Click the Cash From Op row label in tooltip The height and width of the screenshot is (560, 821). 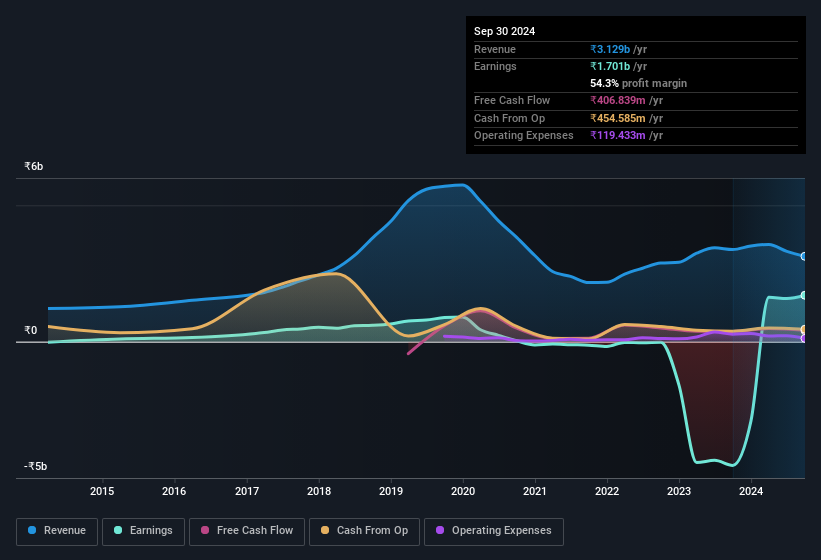509,118
